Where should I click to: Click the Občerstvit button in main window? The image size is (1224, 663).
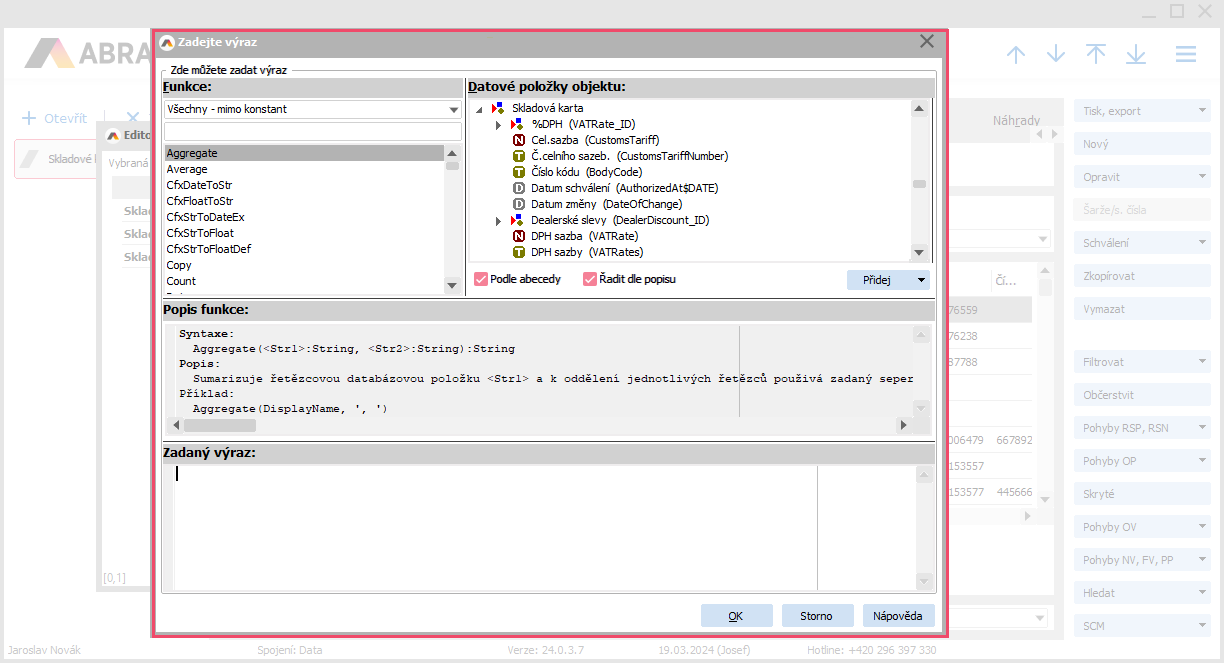1144,395
